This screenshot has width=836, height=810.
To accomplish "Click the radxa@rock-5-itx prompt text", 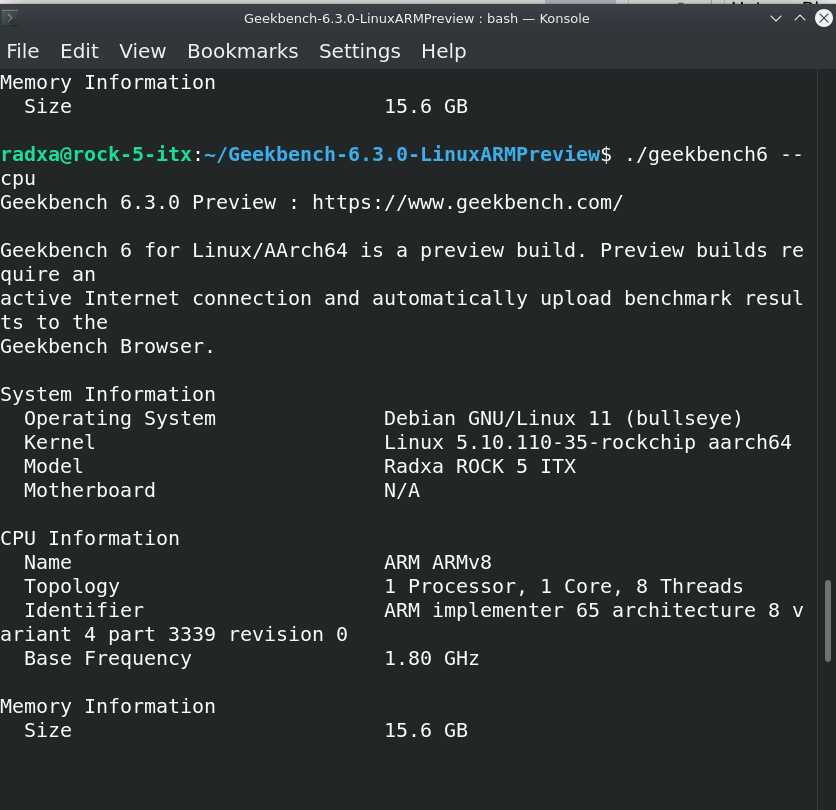I will pos(96,155).
